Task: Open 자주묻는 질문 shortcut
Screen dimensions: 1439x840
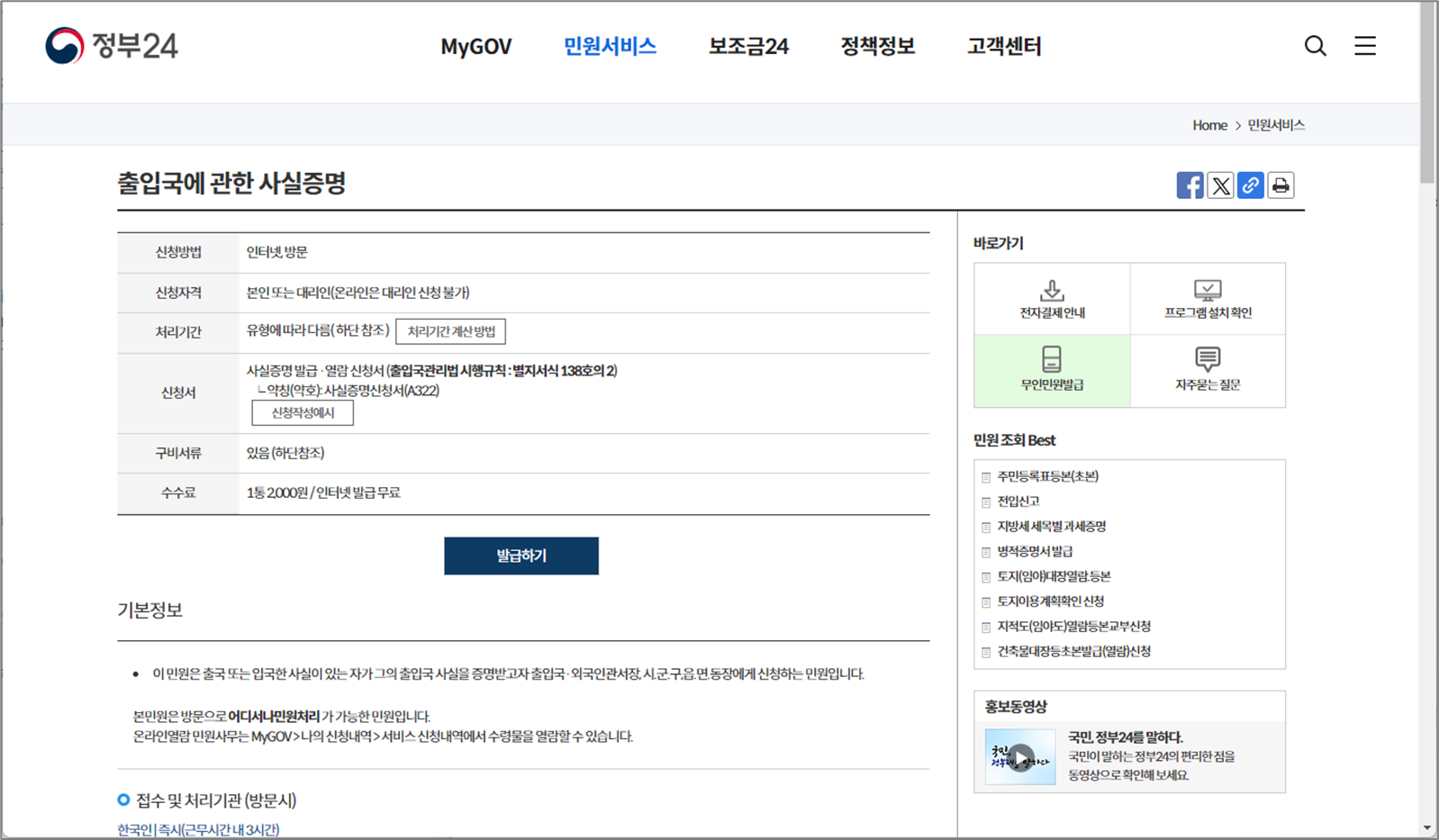Action: 1208,371
